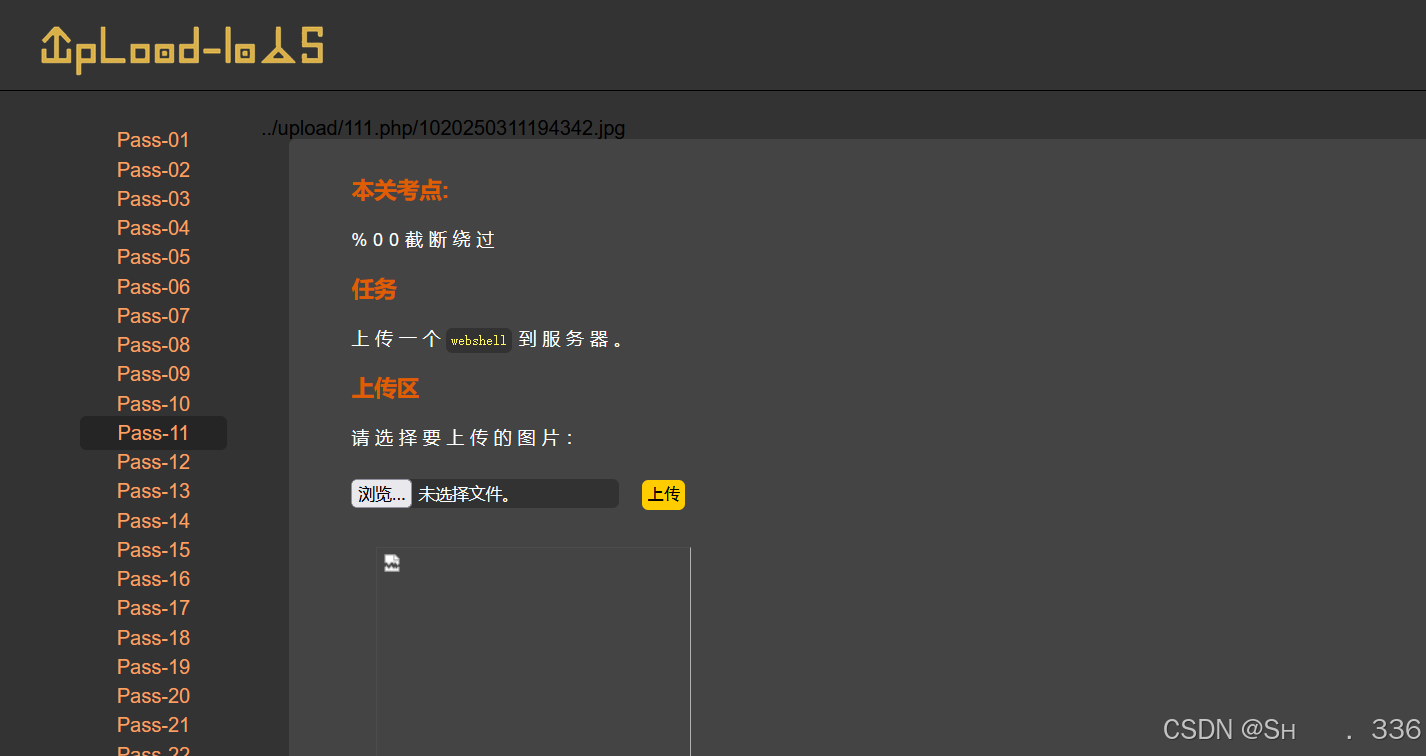
Task: Click the webshell code tag
Action: tap(478, 341)
